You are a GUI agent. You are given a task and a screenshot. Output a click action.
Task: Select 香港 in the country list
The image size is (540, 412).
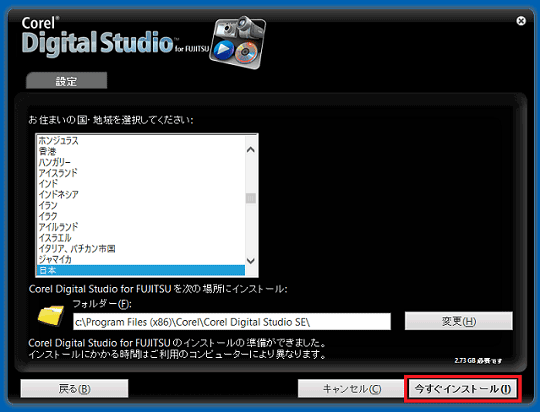coord(141,151)
